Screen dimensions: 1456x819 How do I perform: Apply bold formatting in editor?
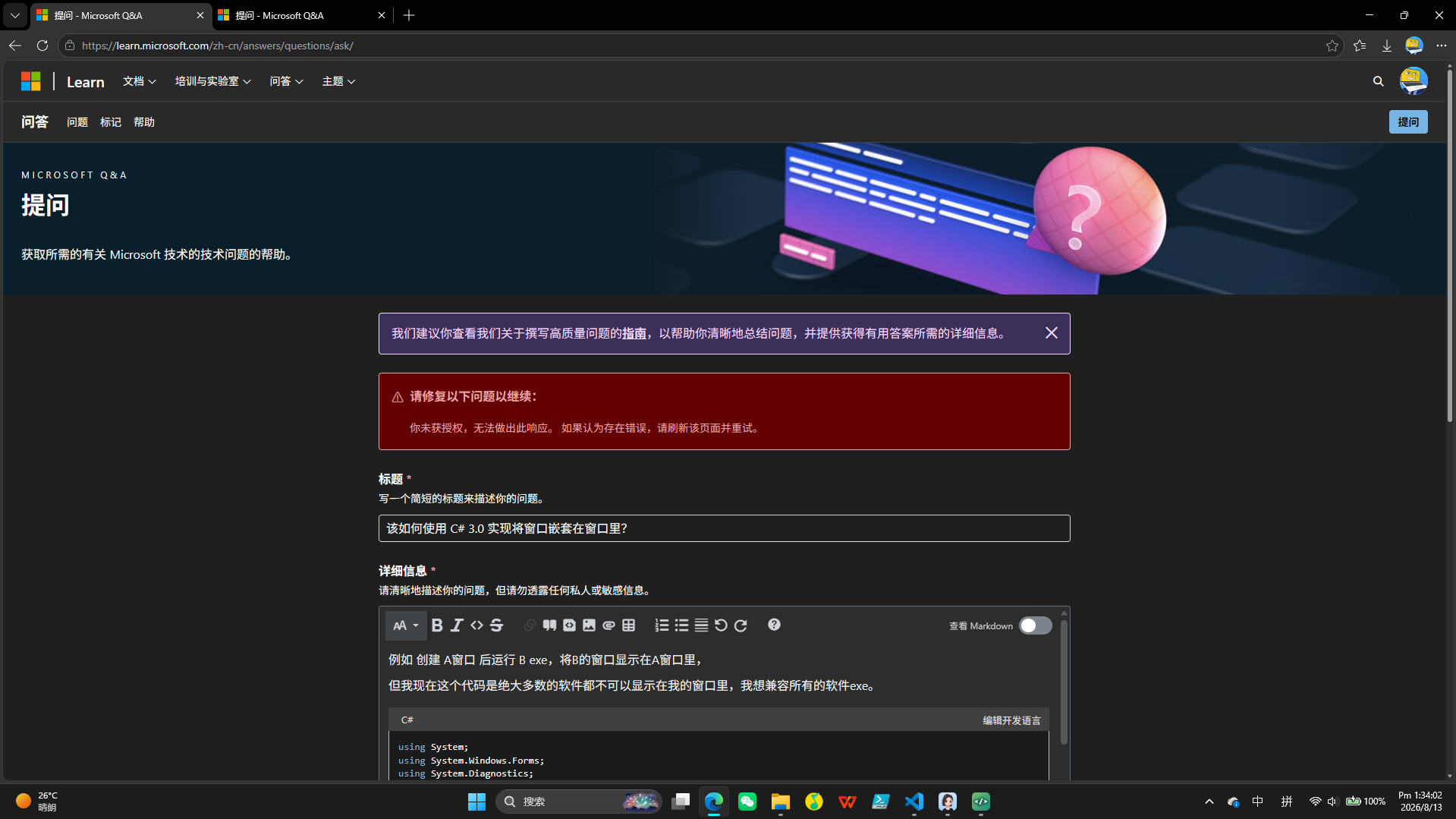[x=437, y=625]
